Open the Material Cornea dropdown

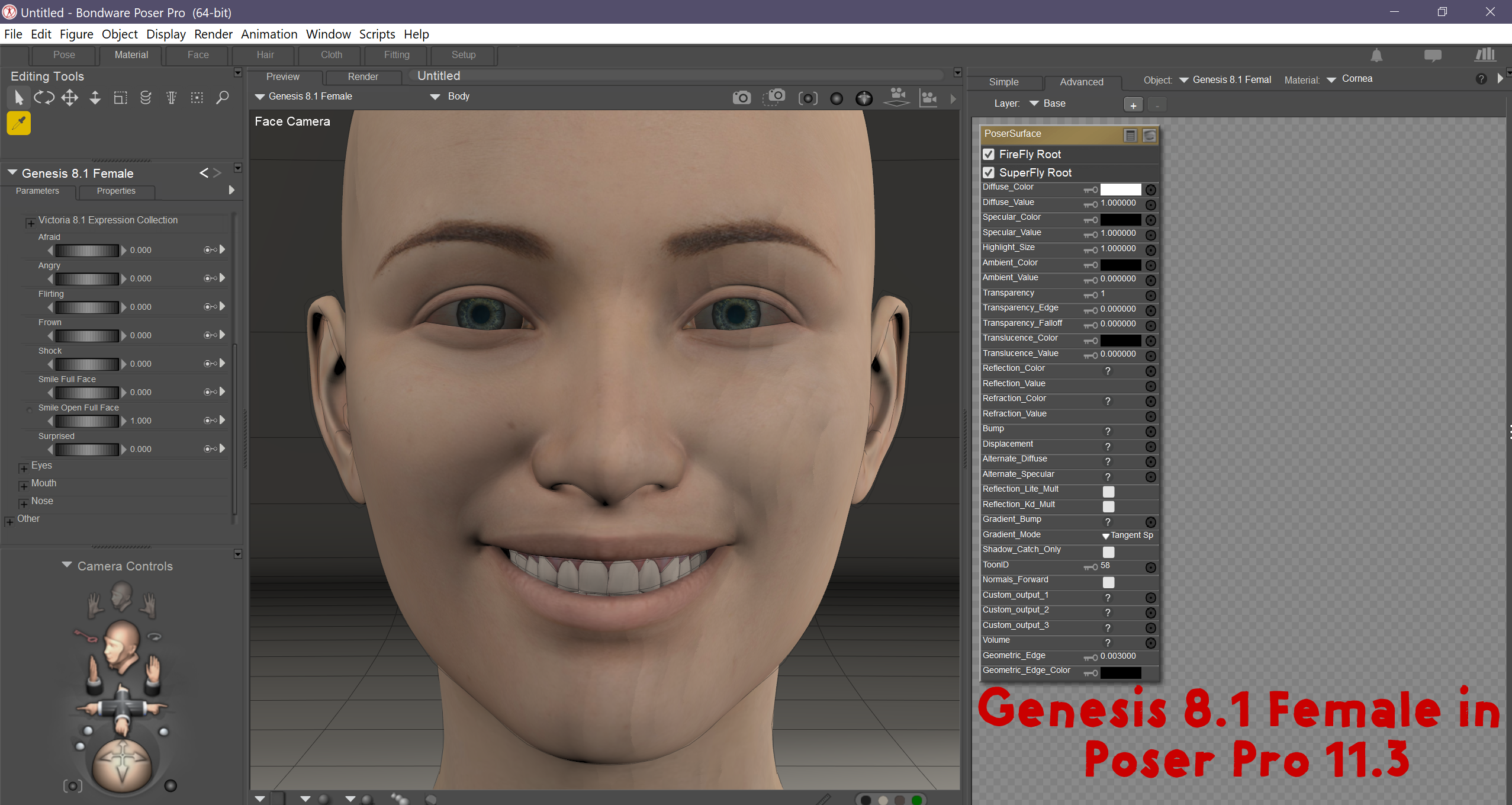click(1350, 79)
